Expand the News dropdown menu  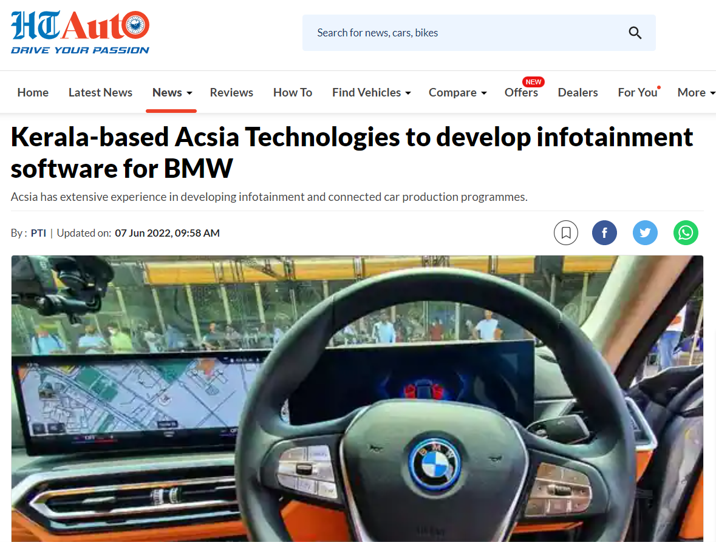(x=172, y=93)
